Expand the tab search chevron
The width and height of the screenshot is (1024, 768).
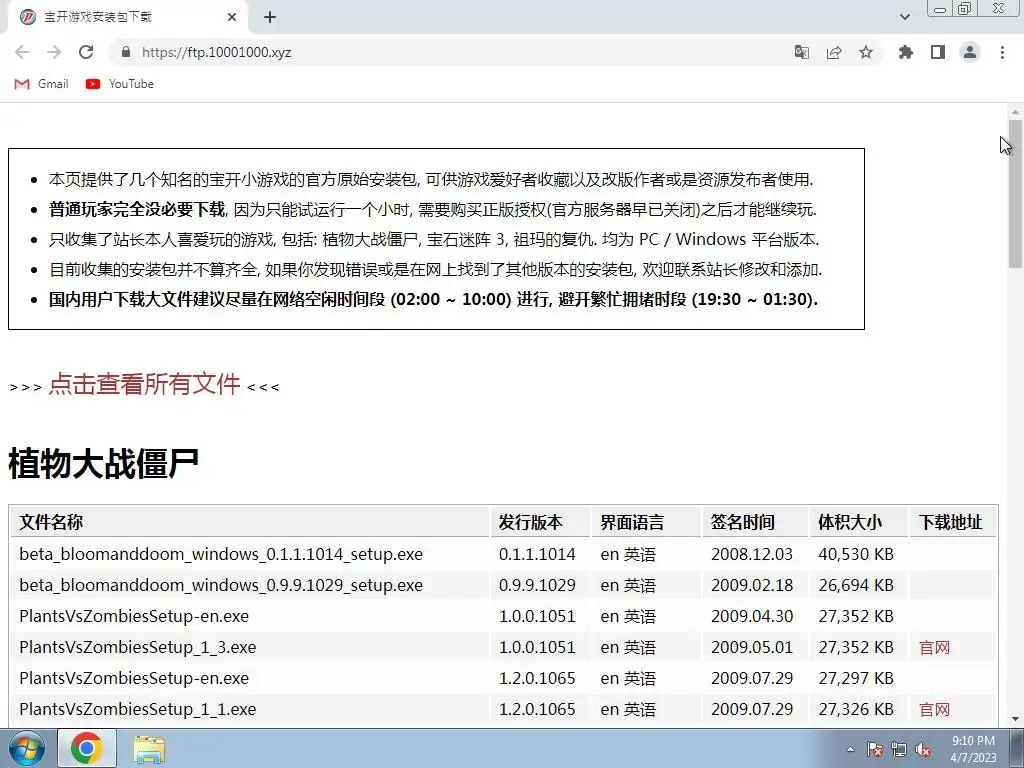click(x=904, y=17)
